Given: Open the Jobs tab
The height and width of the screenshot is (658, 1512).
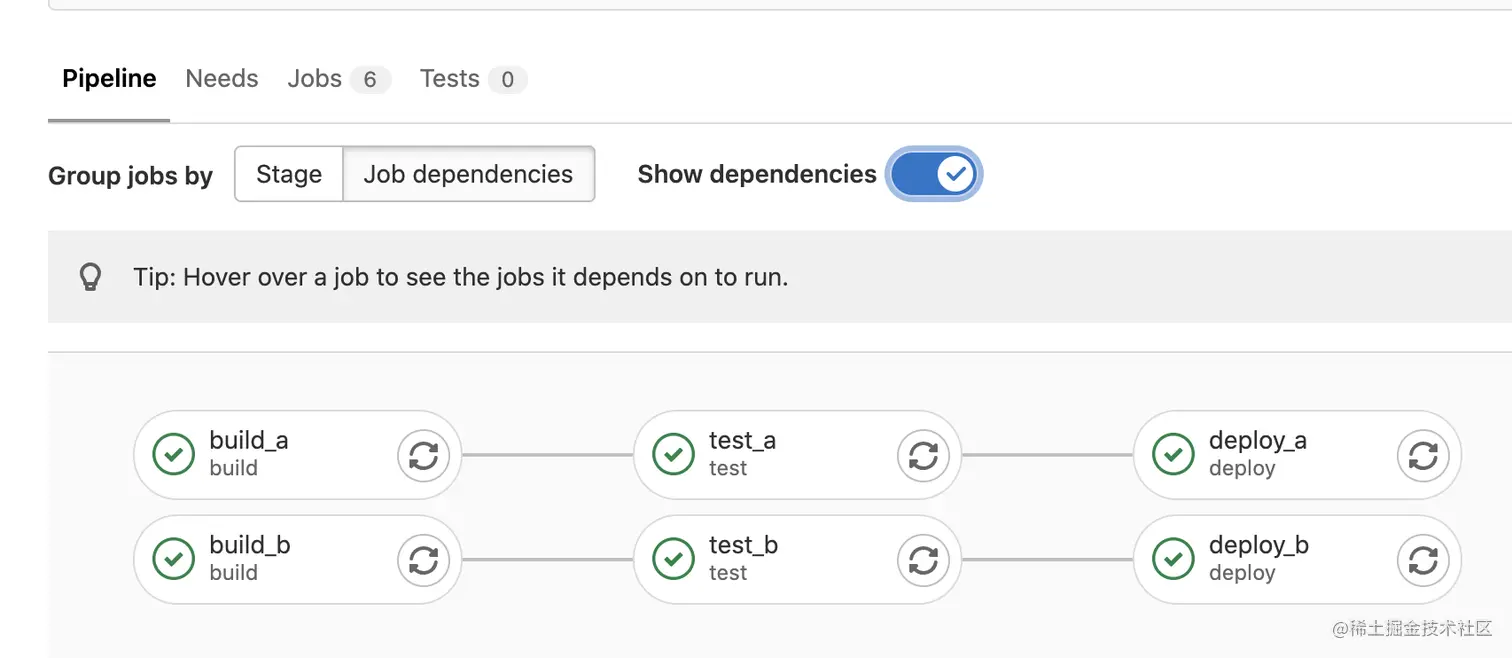Looking at the screenshot, I should (x=339, y=79).
